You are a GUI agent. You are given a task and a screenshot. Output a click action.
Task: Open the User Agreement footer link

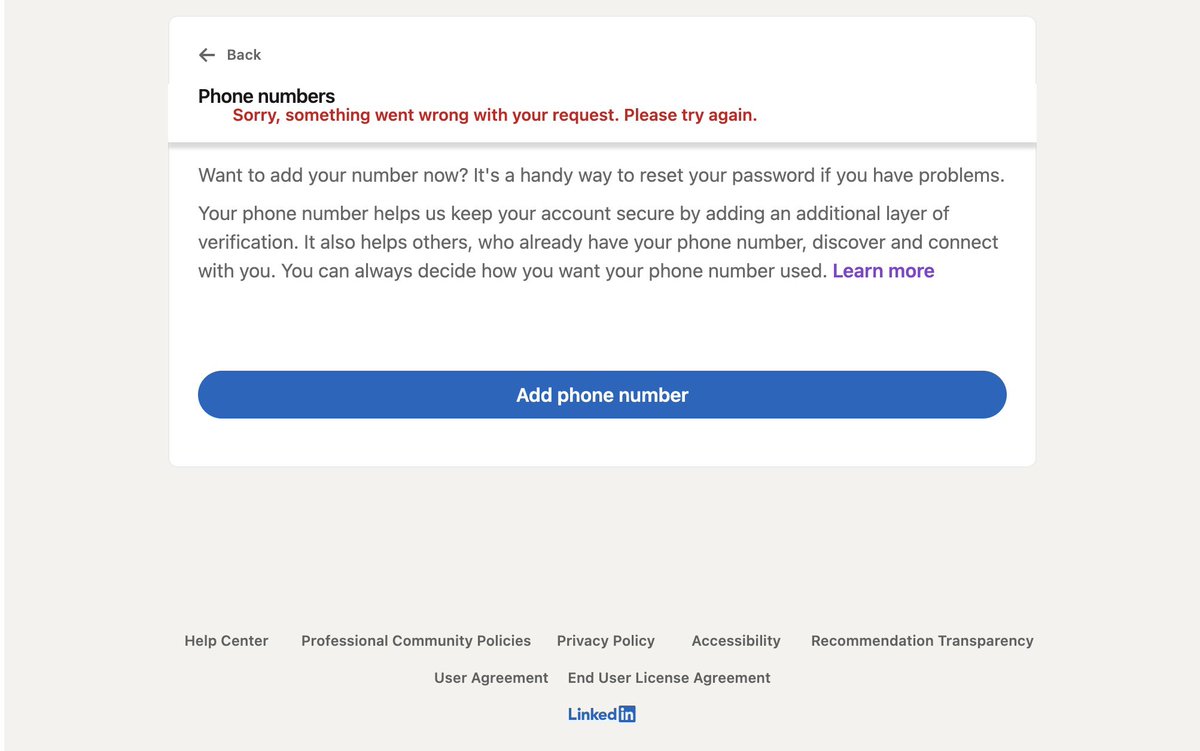[x=491, y=678]
